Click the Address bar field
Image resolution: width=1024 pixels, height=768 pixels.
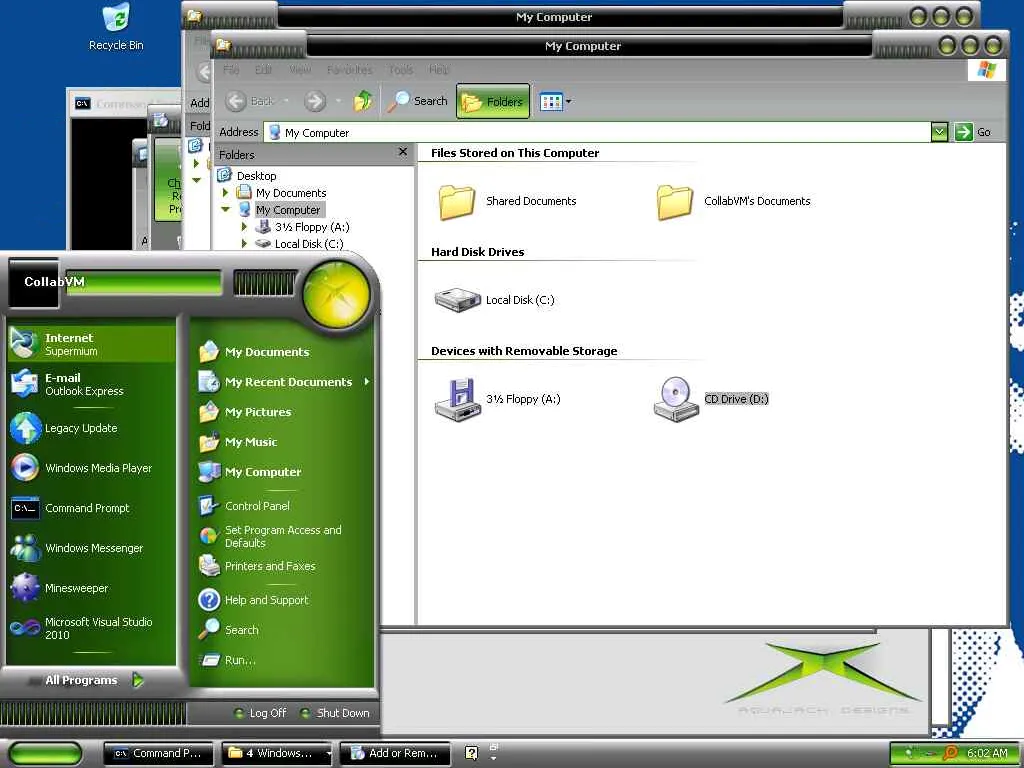[598, 133]
